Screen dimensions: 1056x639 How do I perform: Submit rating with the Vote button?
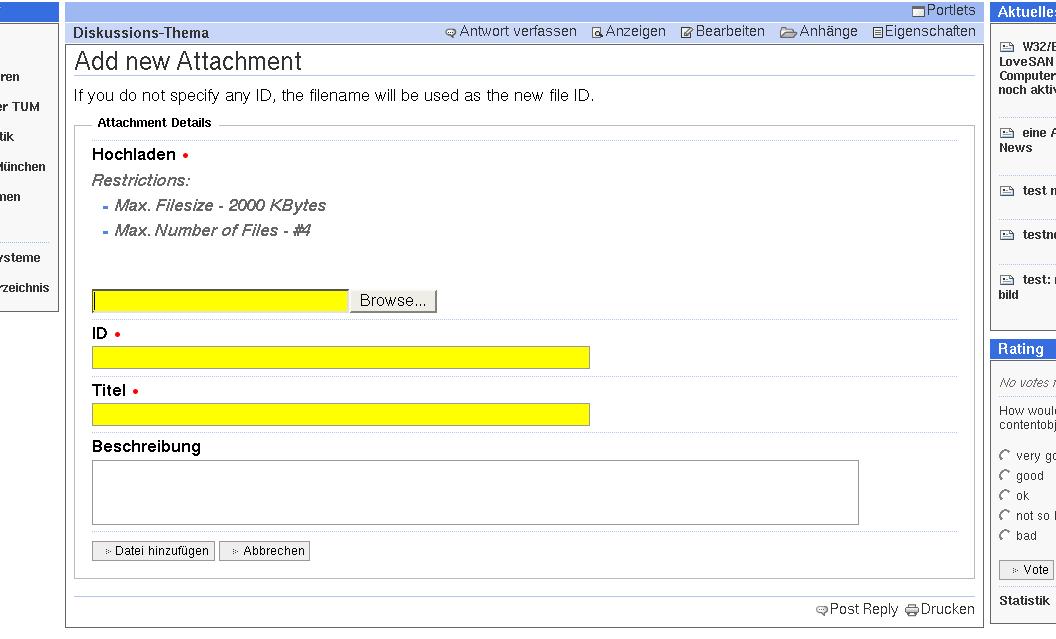(x=1027, y=570)
